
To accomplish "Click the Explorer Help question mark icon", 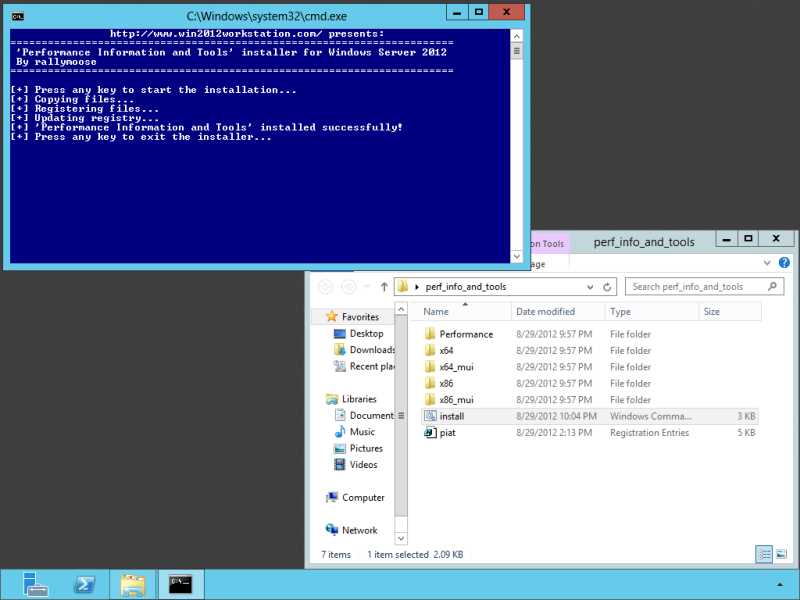I will (784, 263).
